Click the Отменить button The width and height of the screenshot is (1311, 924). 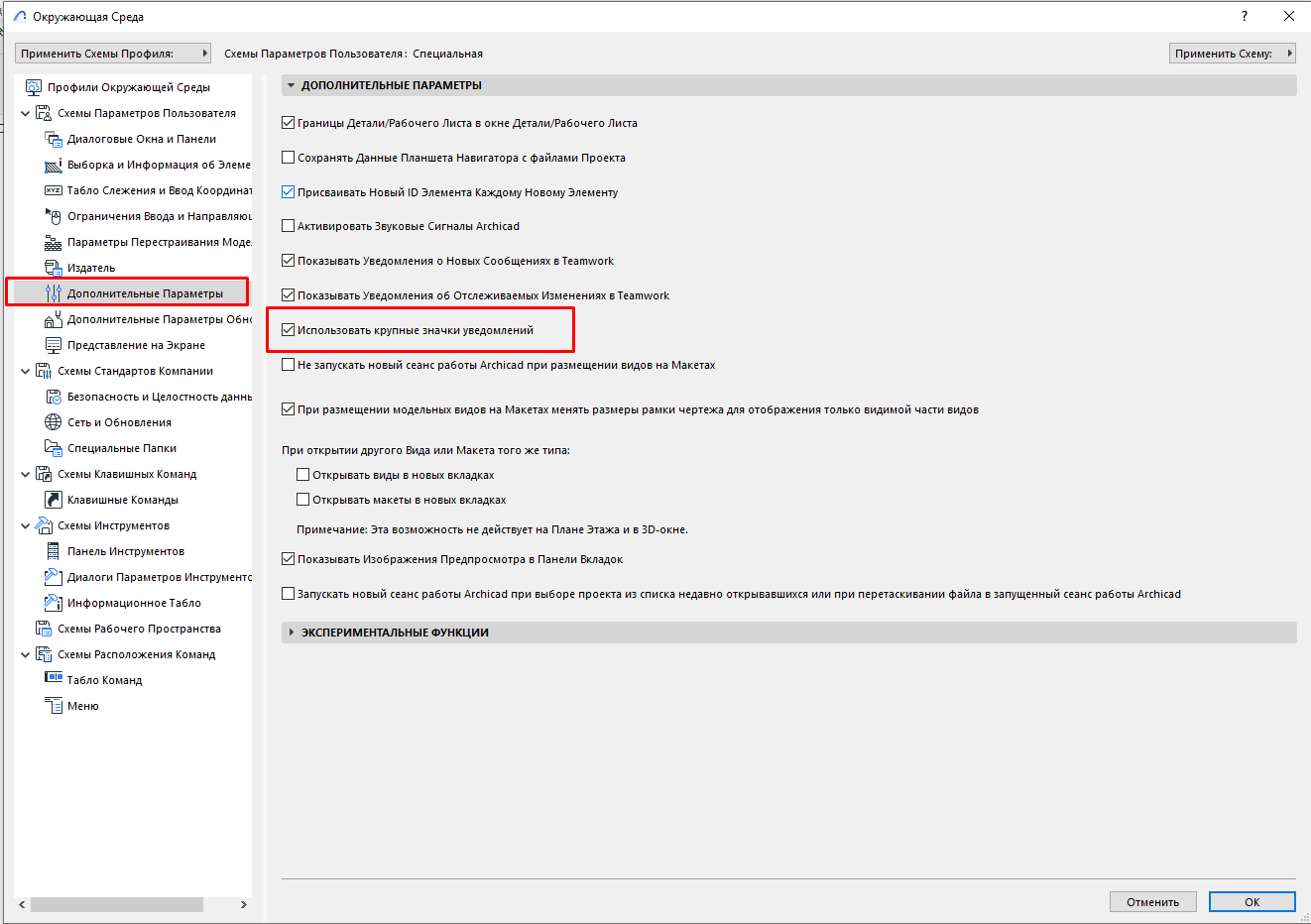pyautogui.click(x=1152, y=902)
